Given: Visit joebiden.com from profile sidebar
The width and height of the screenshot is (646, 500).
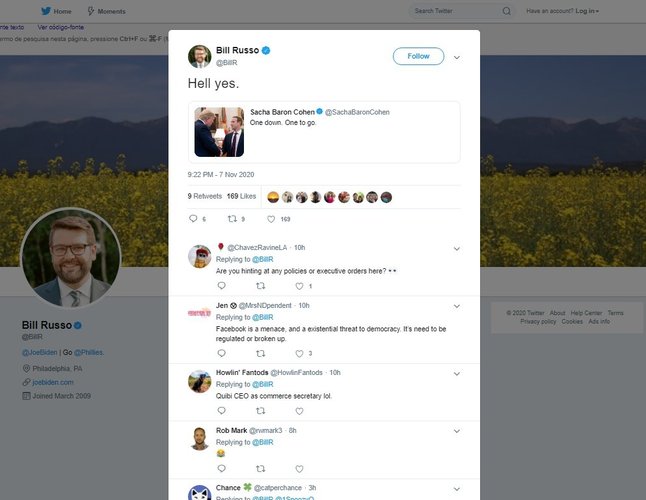Looking at the screenshot, I should coord(53,382).
